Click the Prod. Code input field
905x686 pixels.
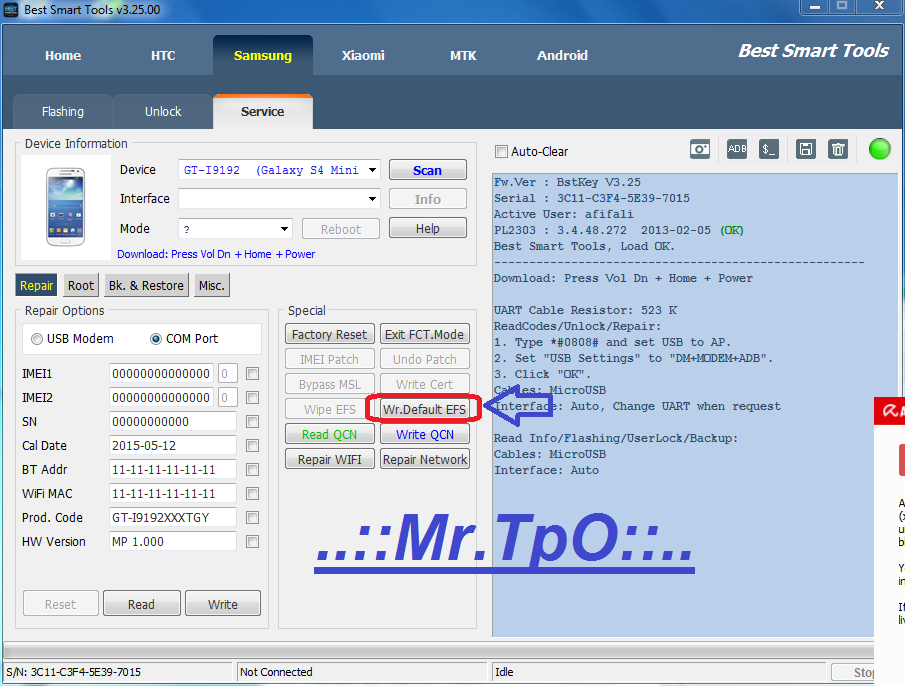[173, 518]
